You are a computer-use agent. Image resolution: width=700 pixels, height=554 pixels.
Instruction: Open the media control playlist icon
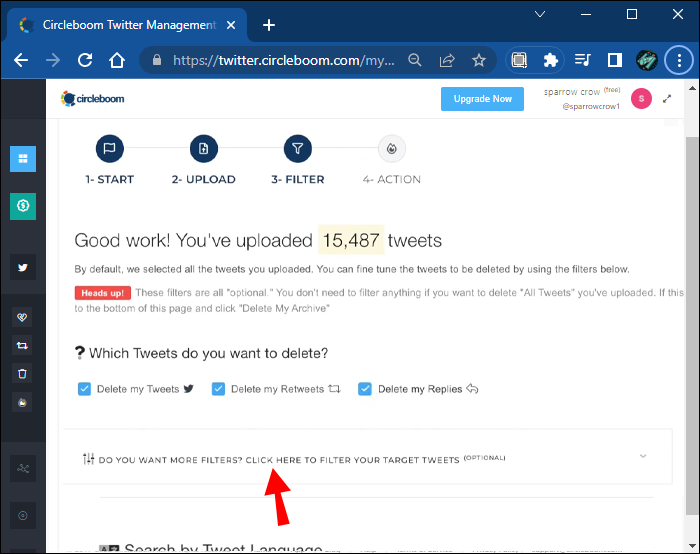pyautogui.click(x=583, y=60)
